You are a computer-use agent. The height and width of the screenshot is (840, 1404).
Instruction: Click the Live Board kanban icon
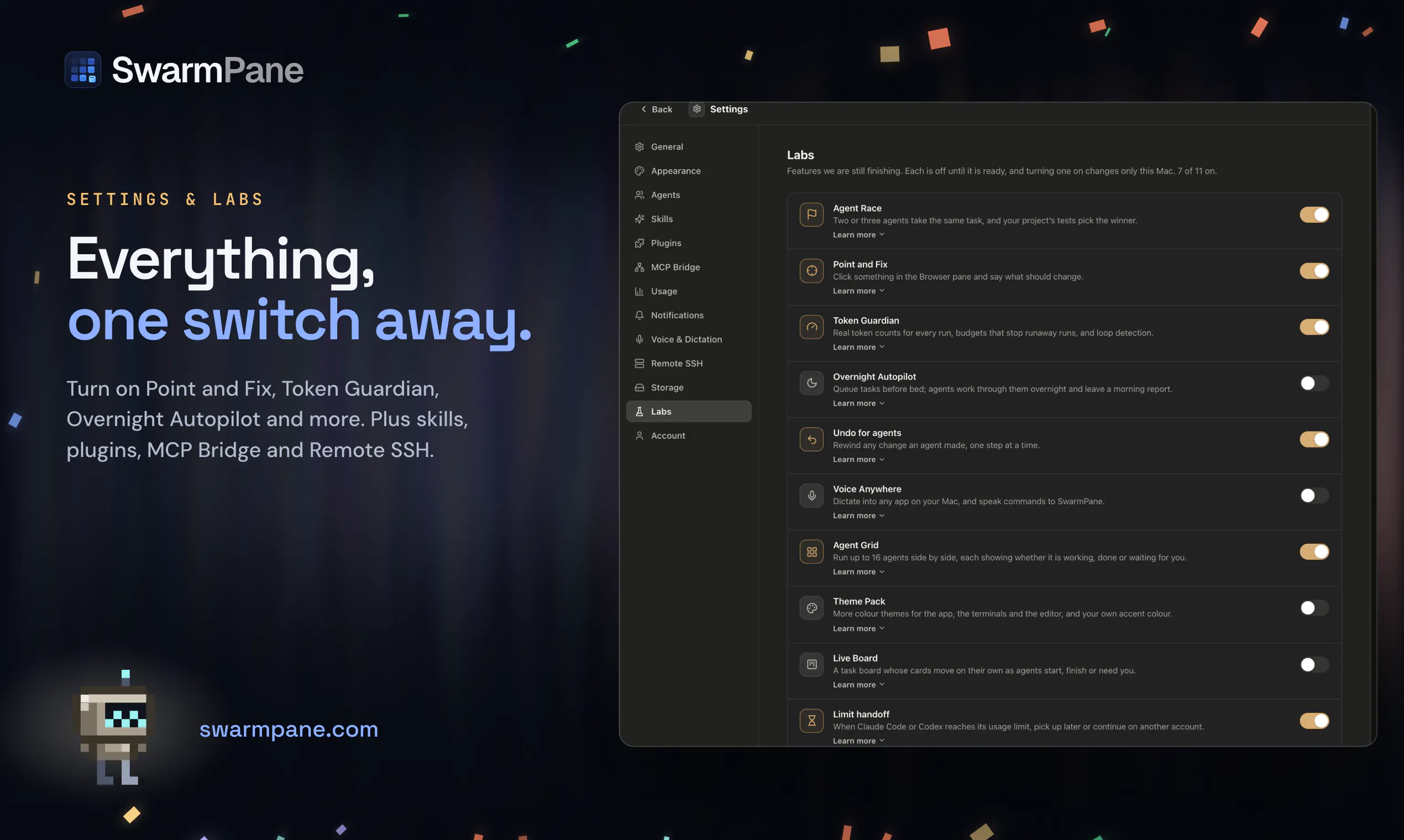coord(811,664)
